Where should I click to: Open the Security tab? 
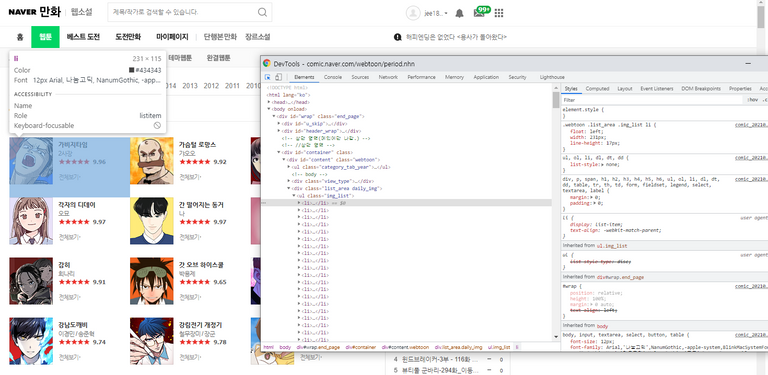pyautogui.click(x=517, y=77)
